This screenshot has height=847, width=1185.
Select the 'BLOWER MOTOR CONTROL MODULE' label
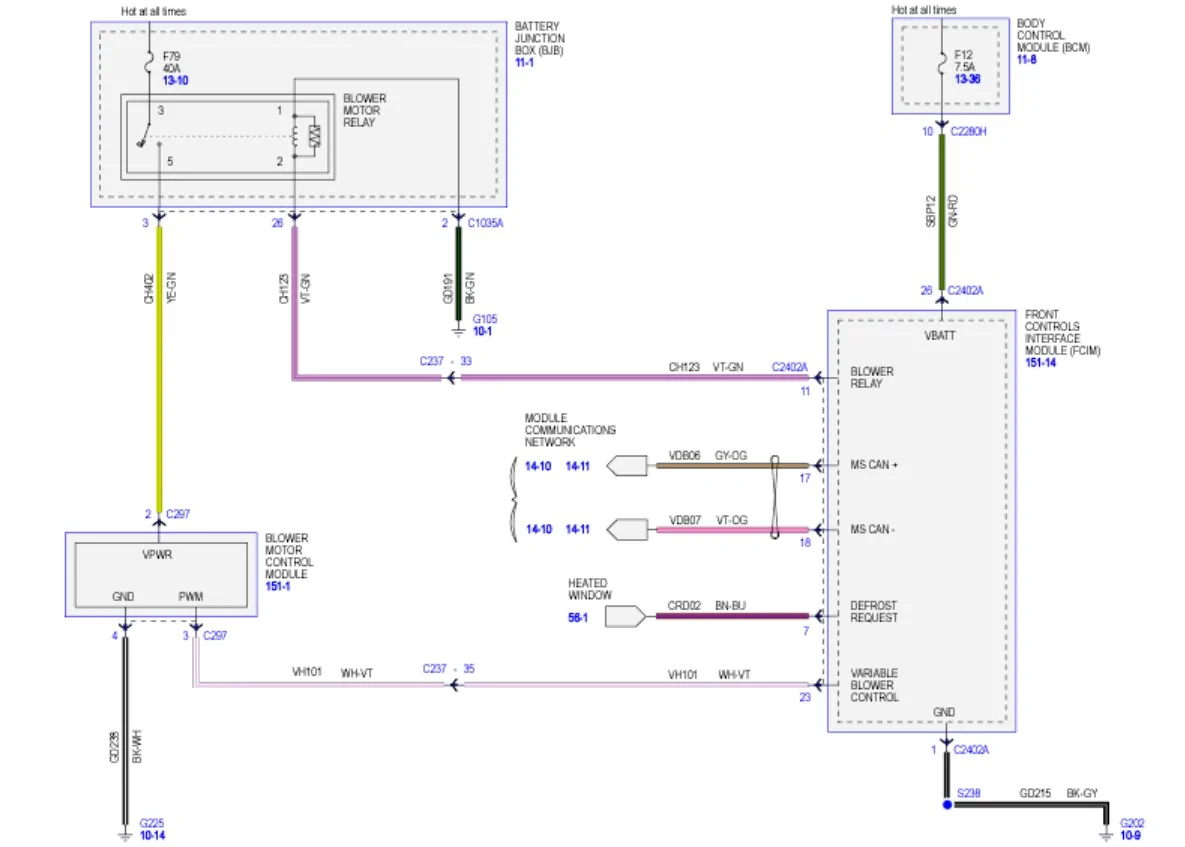coord(289,556)
